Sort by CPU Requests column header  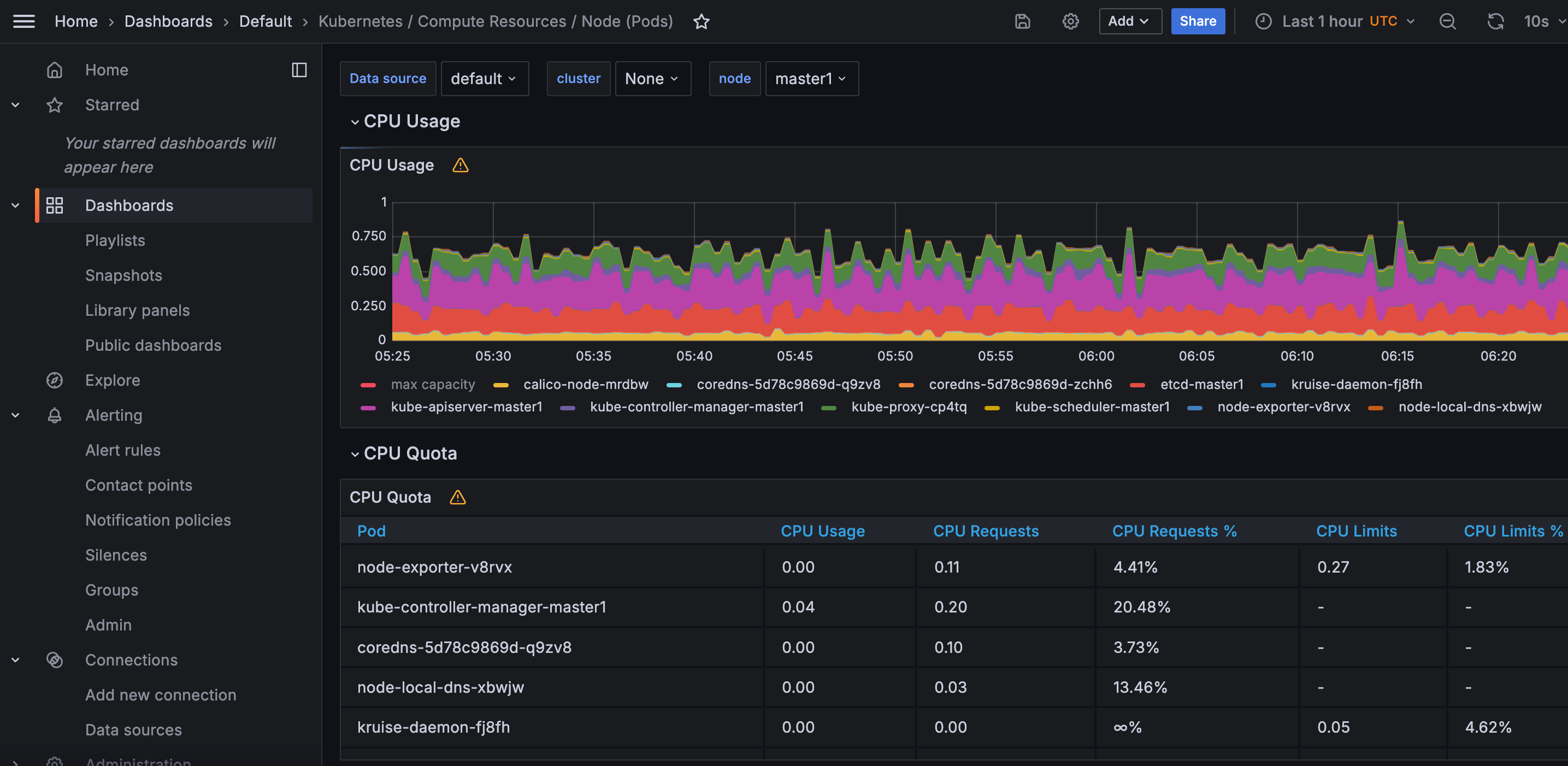click(x=986, y=531)
